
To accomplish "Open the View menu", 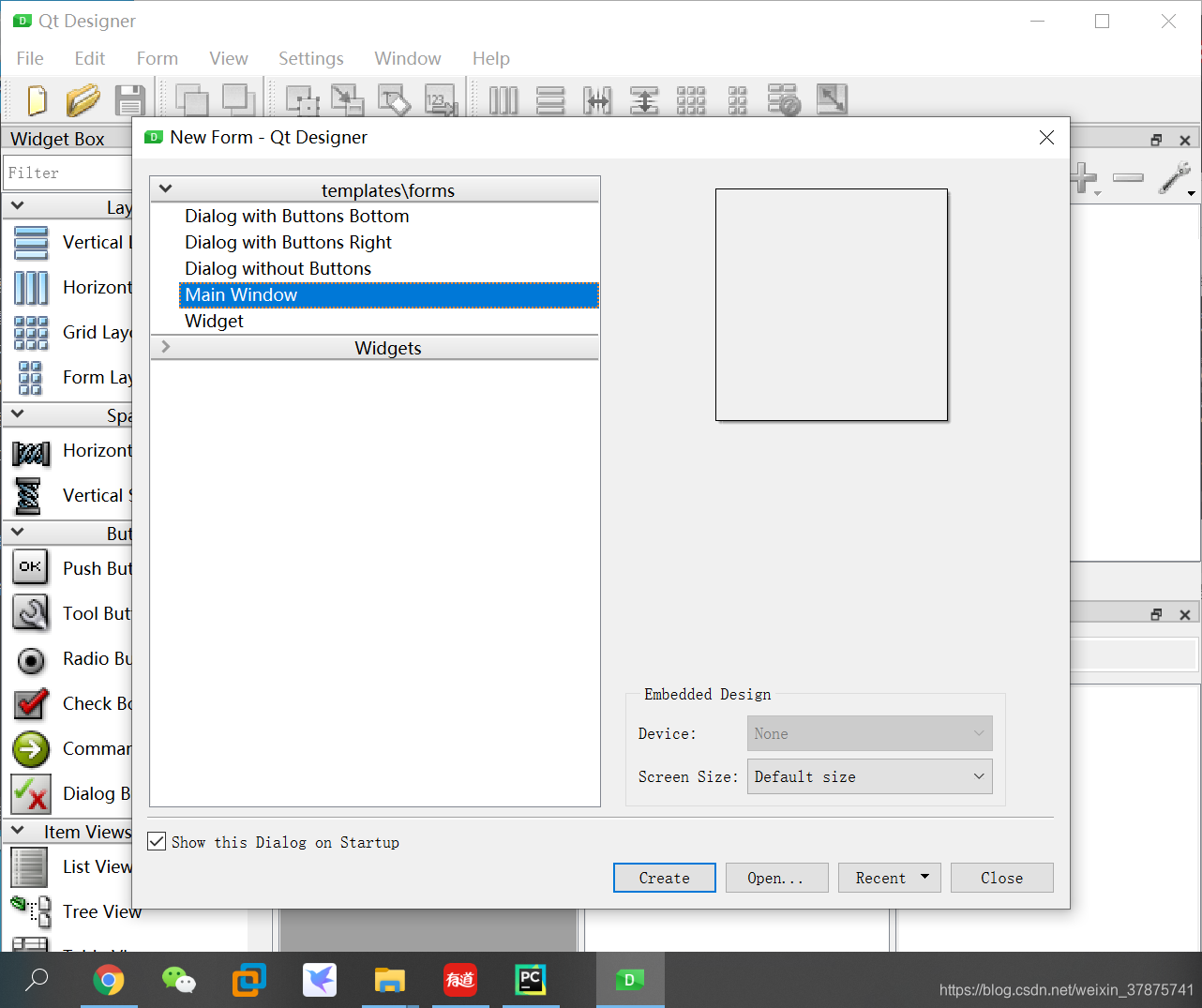I will point(229,58).
